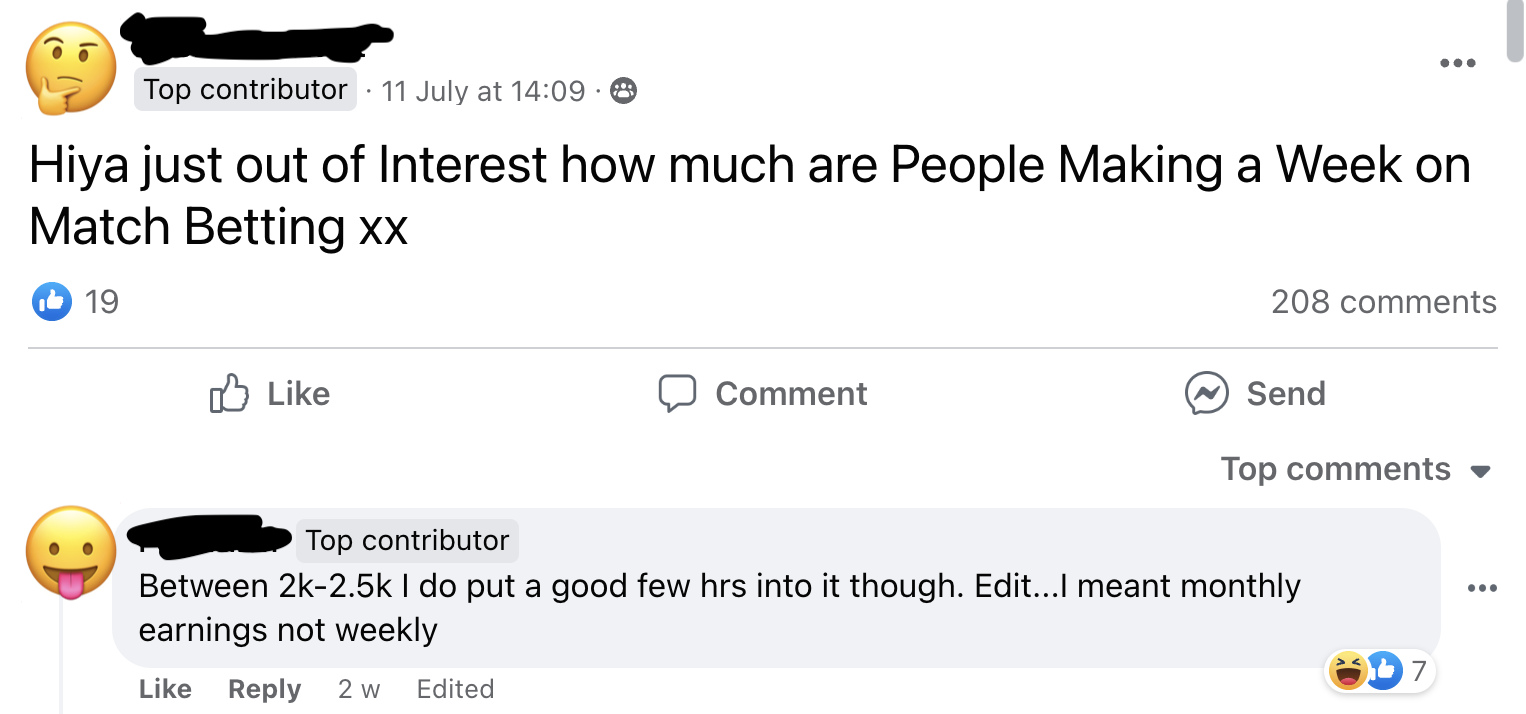Click the tongue-out emoji commenter avatar

point(71,552)
